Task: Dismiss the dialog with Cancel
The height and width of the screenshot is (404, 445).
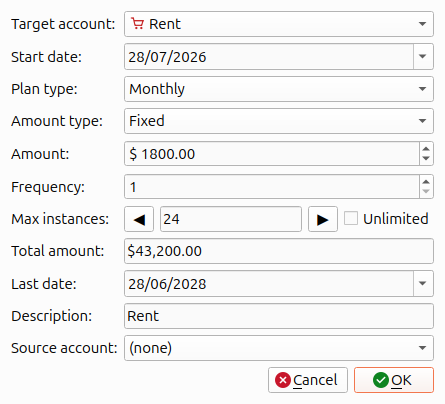Action: [308, 380]
